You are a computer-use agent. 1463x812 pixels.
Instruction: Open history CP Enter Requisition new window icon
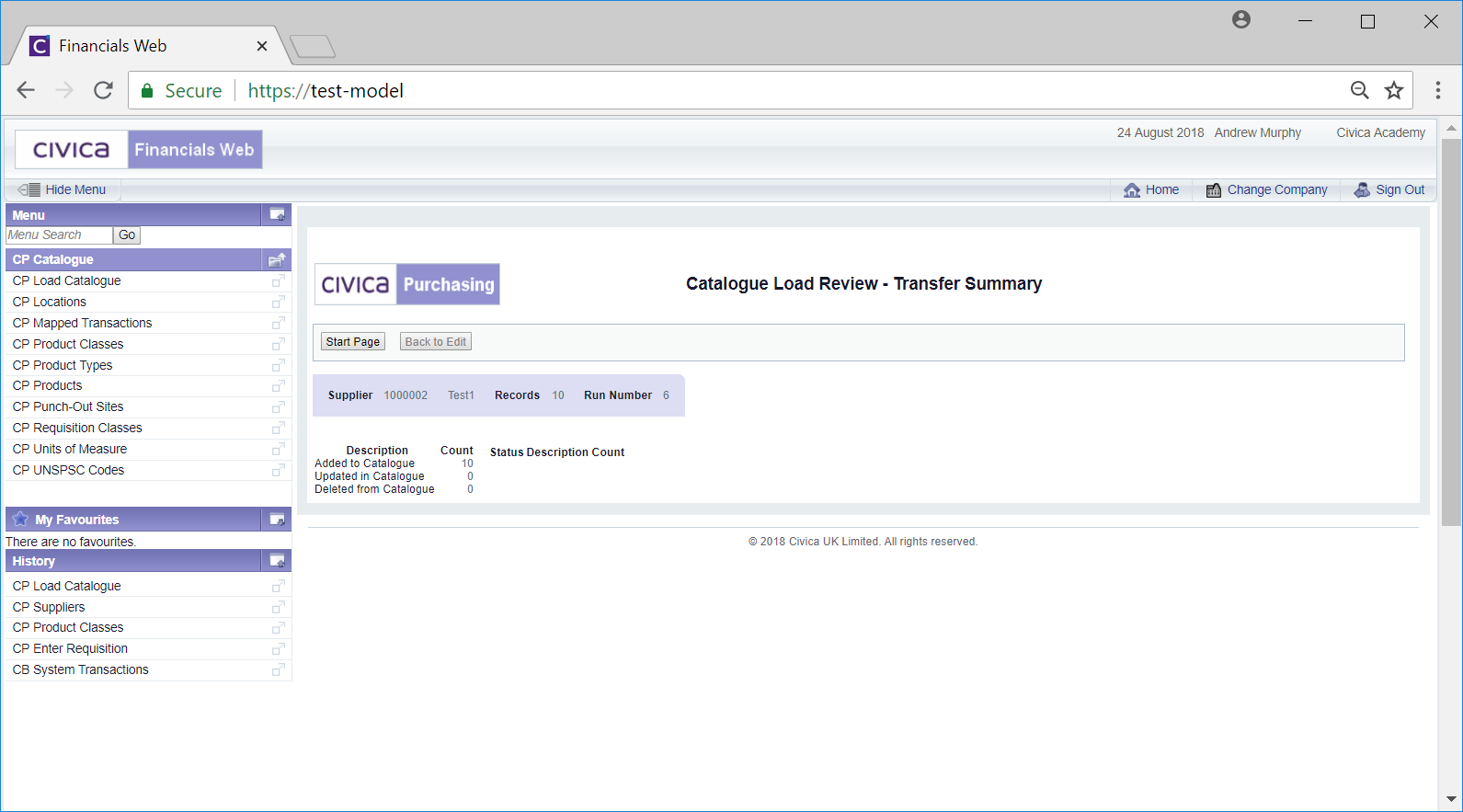[278, 648]
